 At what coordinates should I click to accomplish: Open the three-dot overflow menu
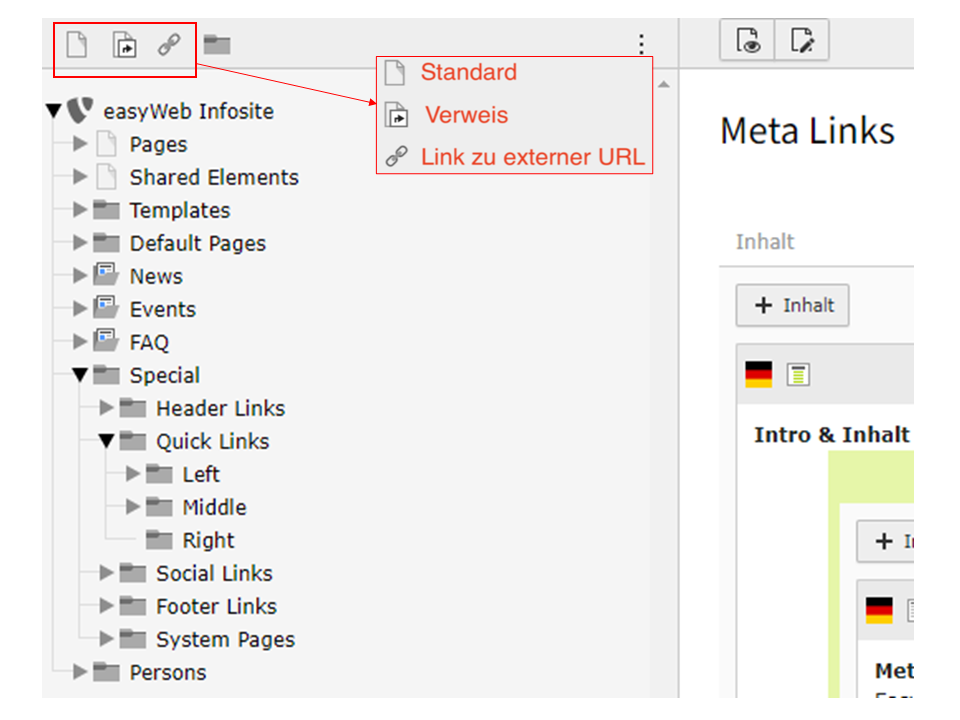[x=640, y=43]
